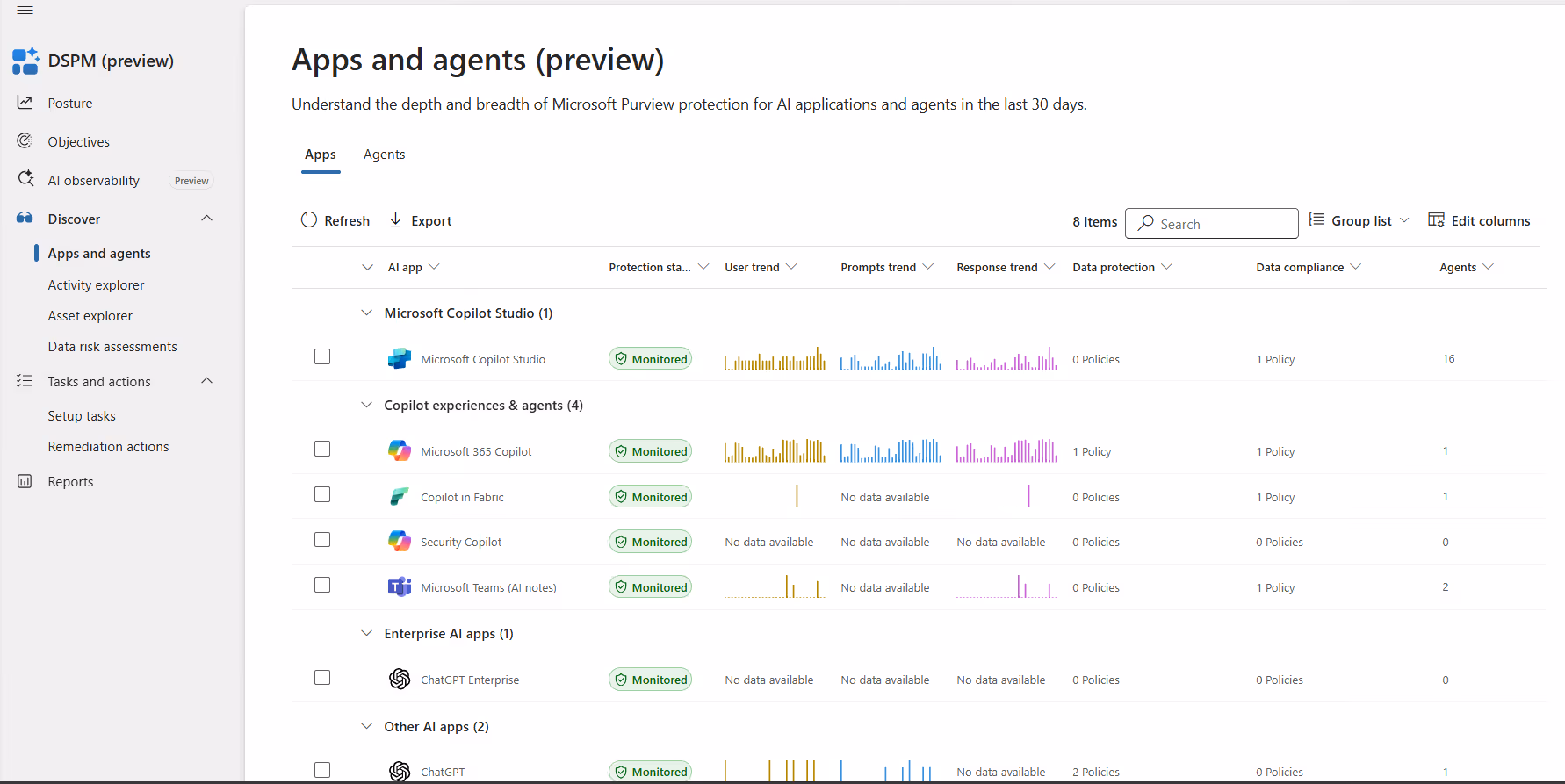
Task: Click Monitored badge for Microsoft Copilot Studio
Action: [650, 359]
